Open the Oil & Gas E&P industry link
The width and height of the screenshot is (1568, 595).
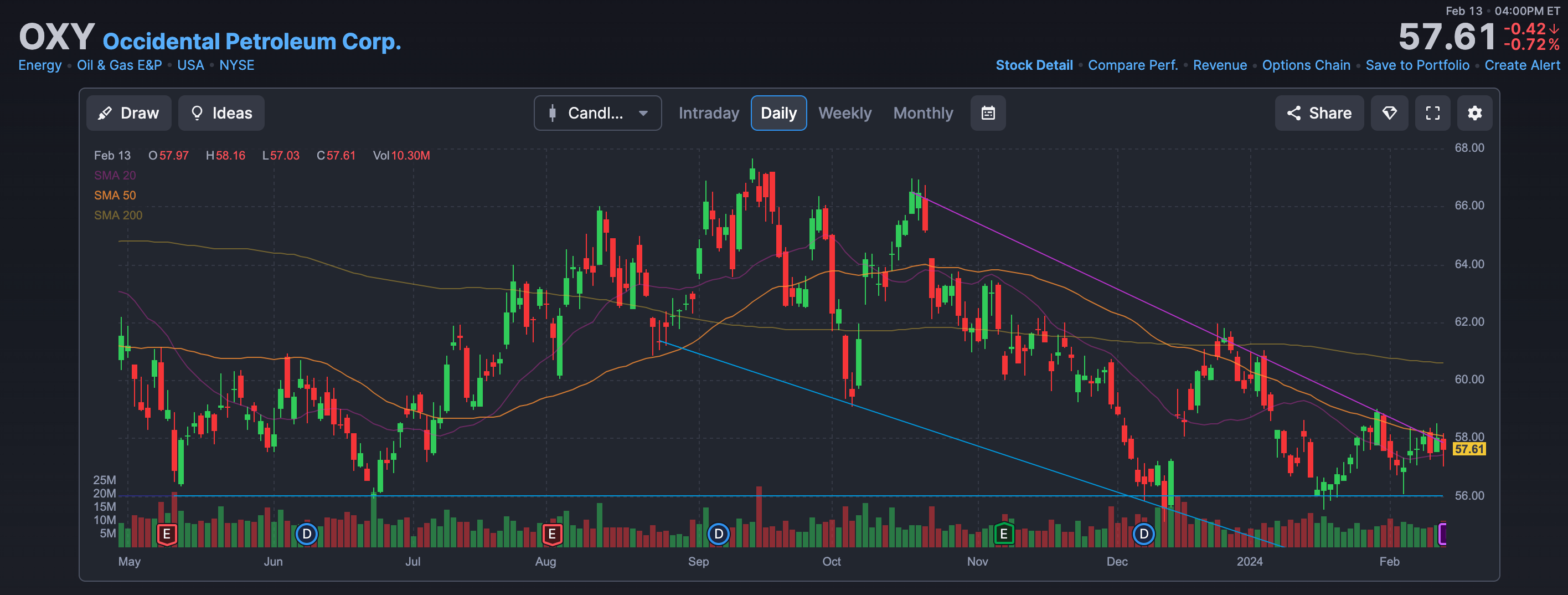(x=119, y=65)
